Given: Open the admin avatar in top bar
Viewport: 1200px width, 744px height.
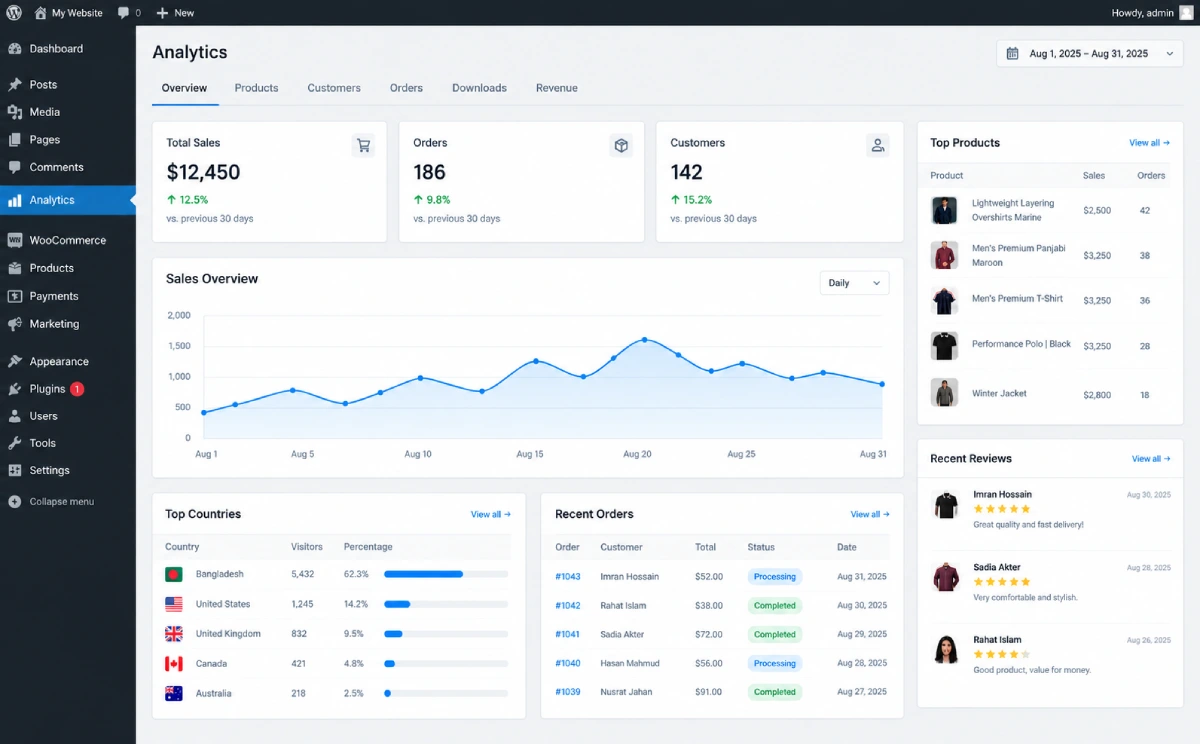Looking at the screenshot, I should click(1186, 13).
